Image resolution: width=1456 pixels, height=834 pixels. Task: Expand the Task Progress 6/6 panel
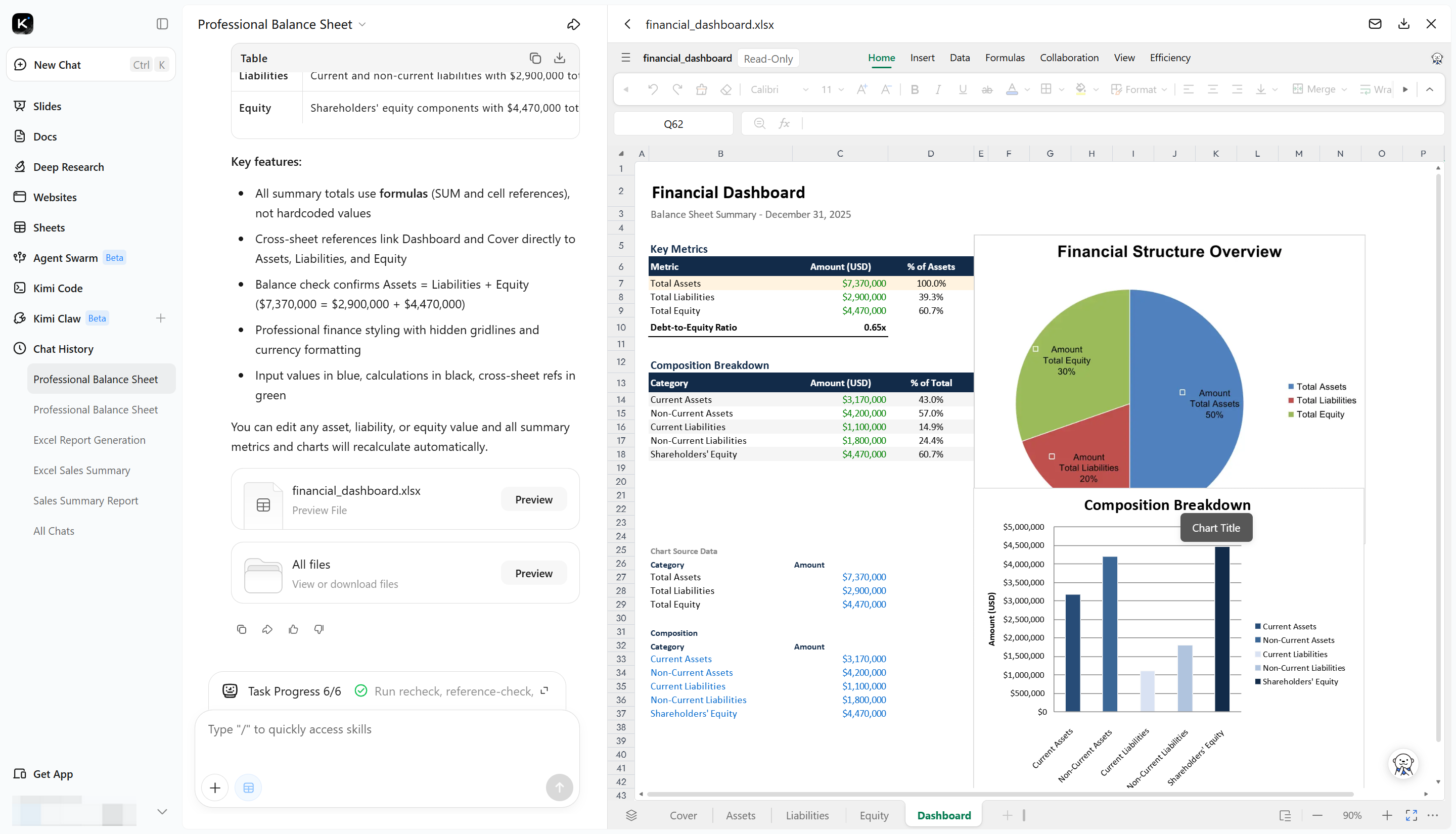point(544,691)
